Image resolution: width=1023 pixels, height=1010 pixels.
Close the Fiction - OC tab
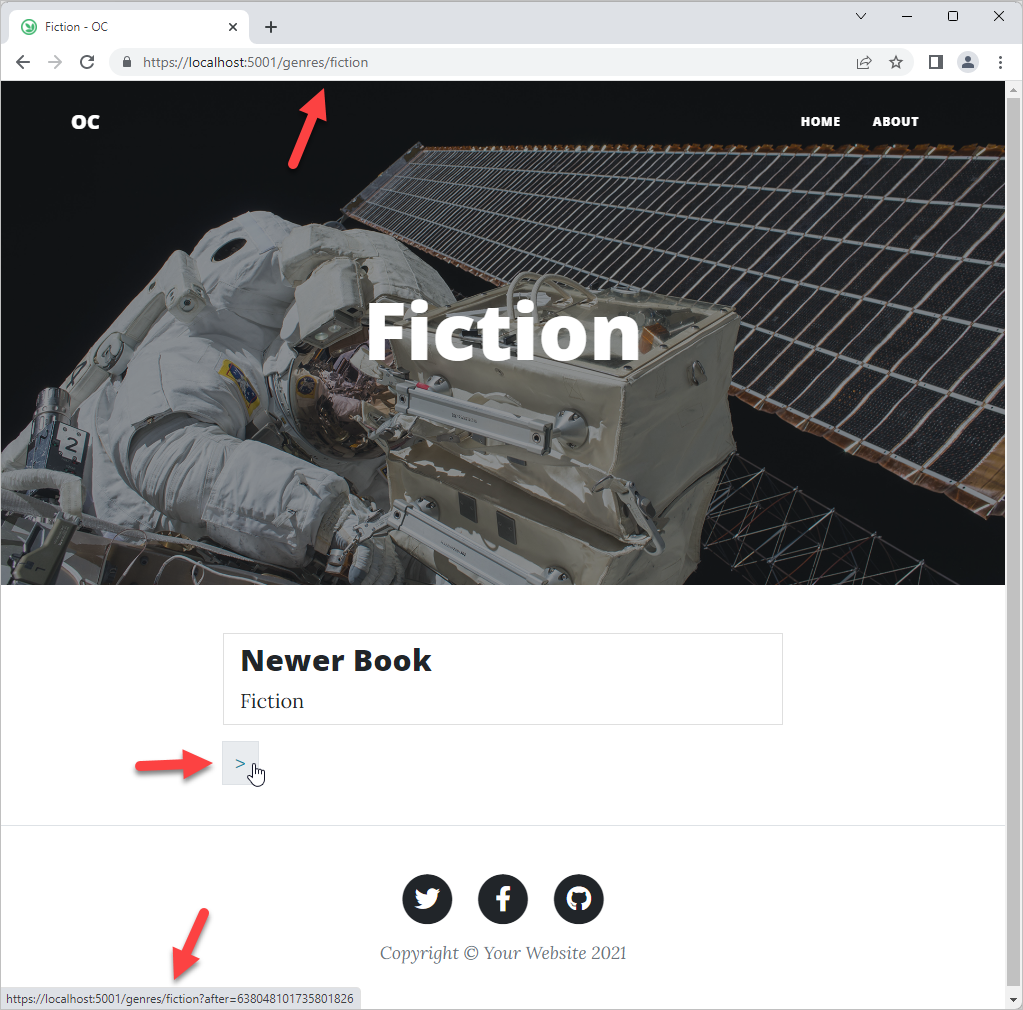[x=233, y=27]
